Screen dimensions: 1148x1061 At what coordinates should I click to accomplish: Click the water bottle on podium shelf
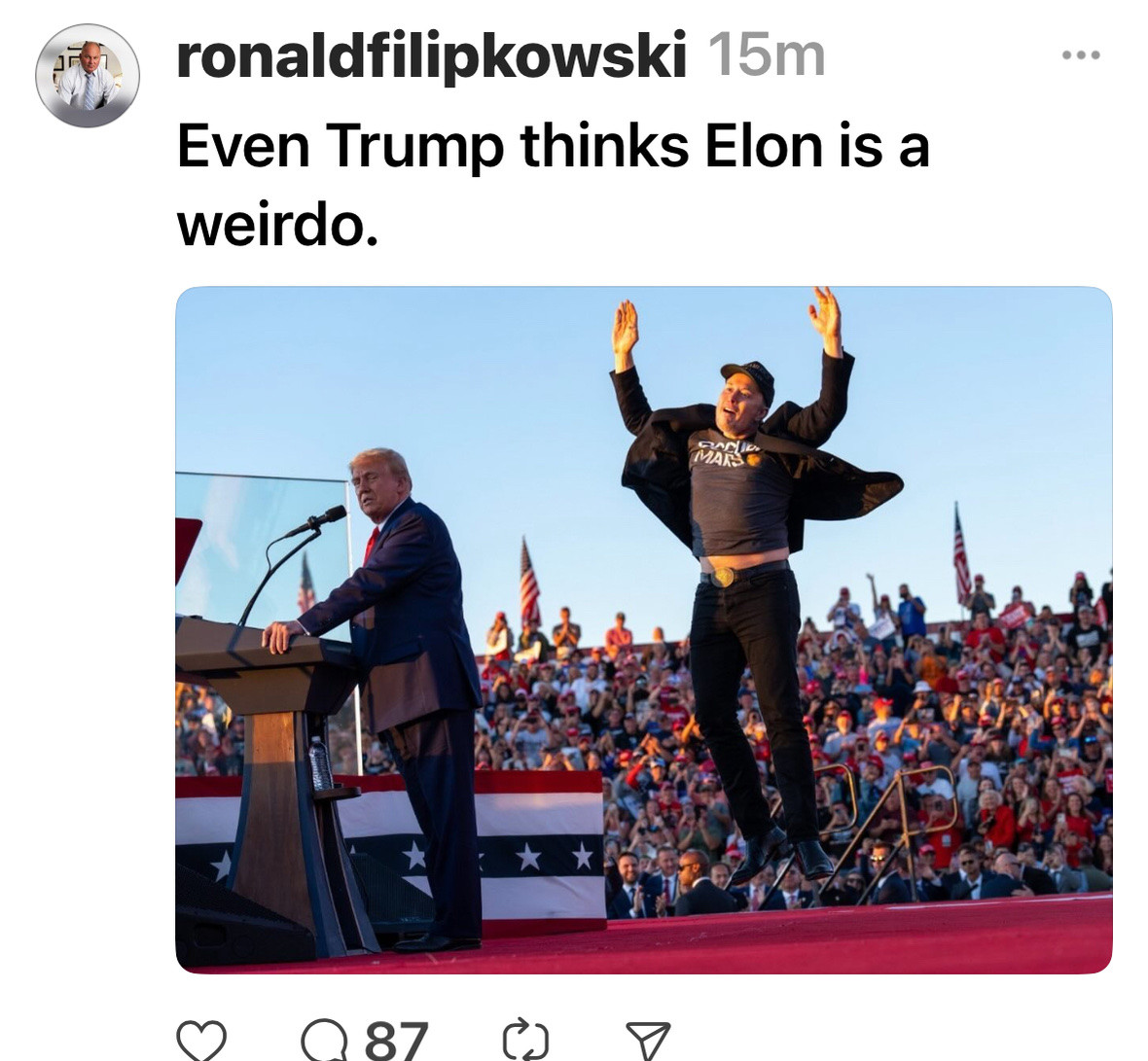pyautogui.click(x=319, y=762)
